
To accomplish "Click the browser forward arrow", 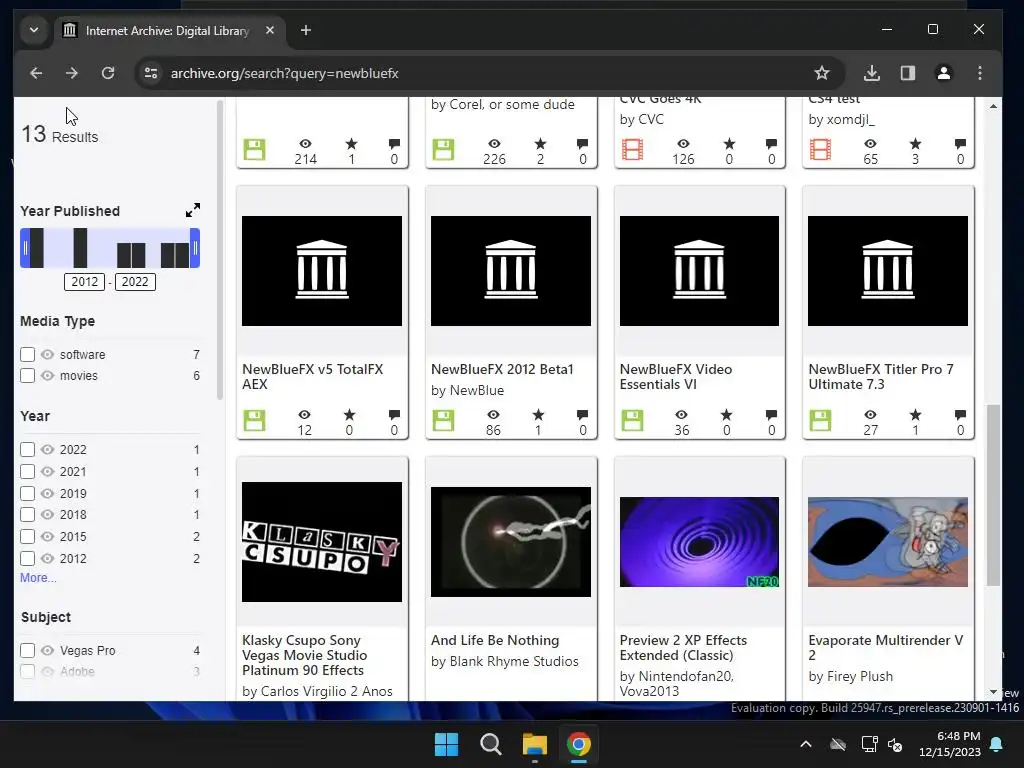I will pos(72,73).
